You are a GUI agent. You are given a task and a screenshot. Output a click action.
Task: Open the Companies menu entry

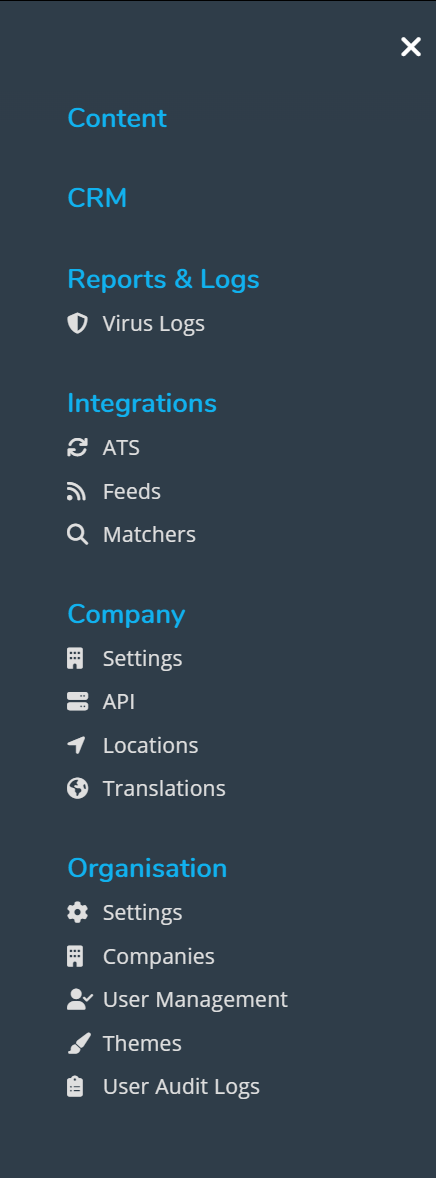(159, 956)
